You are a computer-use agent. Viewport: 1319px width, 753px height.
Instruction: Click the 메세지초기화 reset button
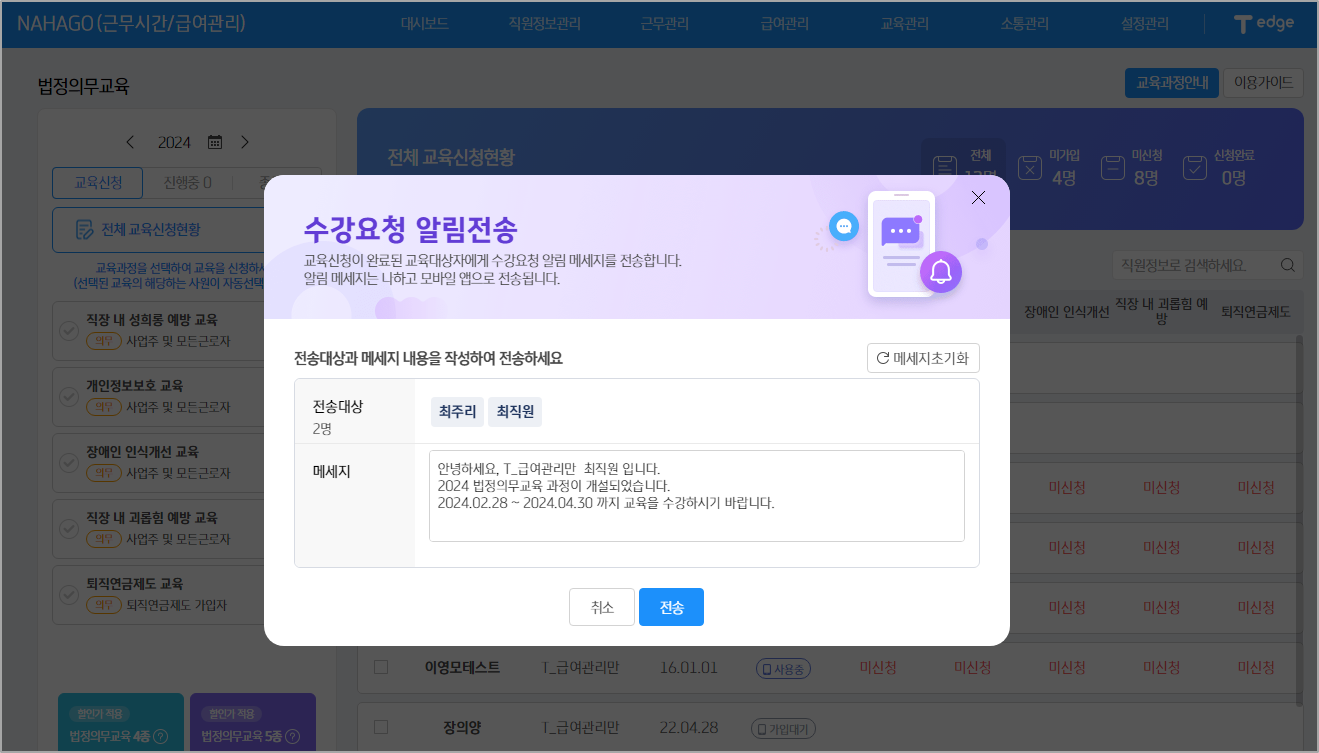[923, 358]
